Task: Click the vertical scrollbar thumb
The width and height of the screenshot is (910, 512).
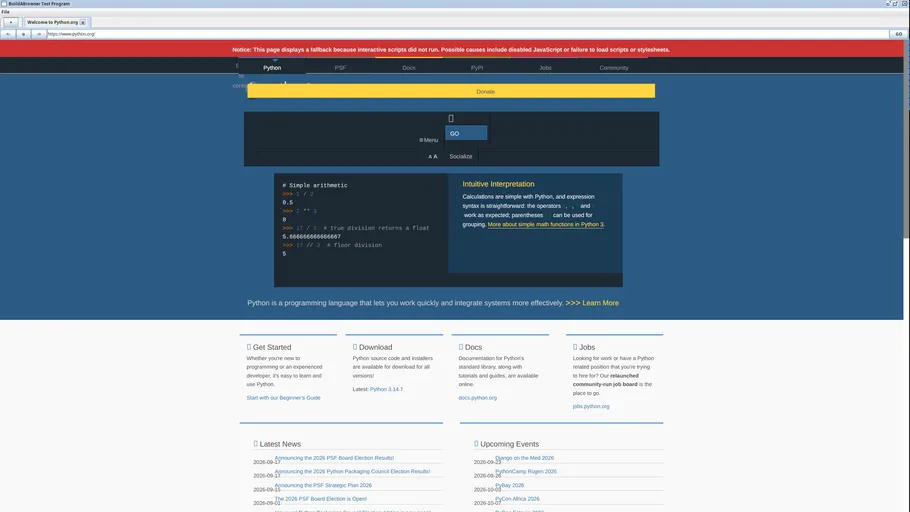Action: (x=907, y=139)
